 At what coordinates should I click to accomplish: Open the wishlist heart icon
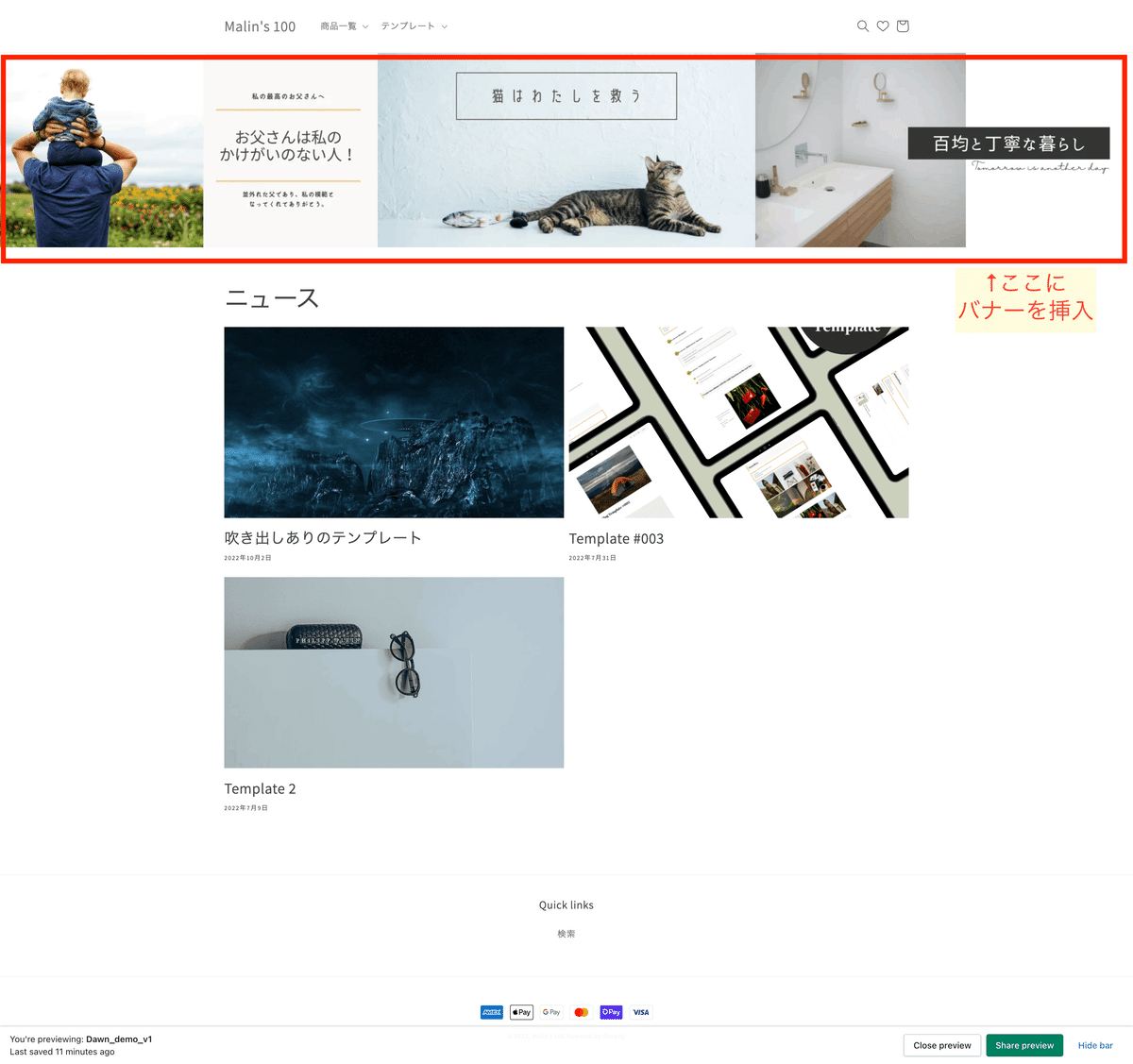883,26
